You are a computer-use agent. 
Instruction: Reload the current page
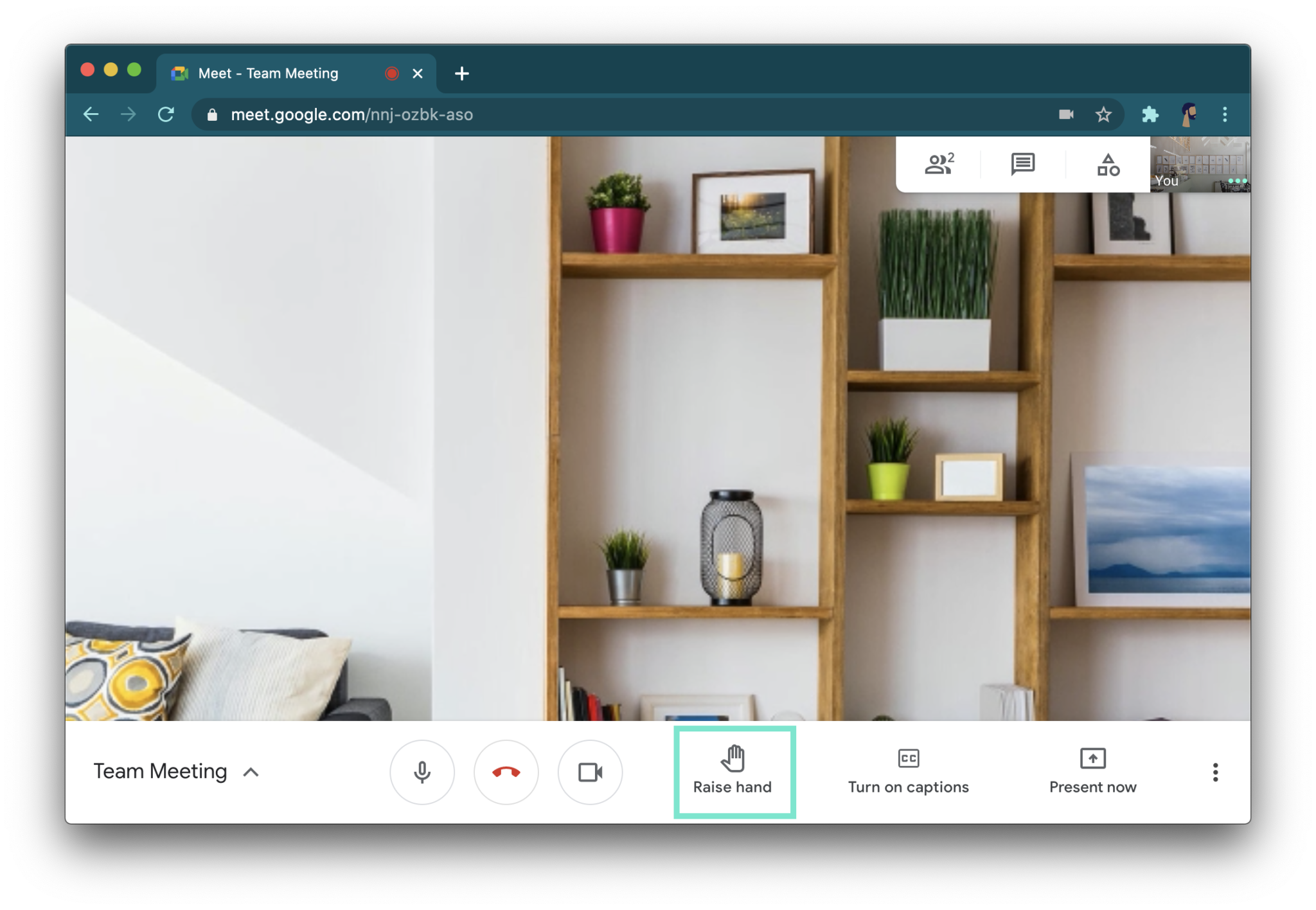click(x=166, y=114)
